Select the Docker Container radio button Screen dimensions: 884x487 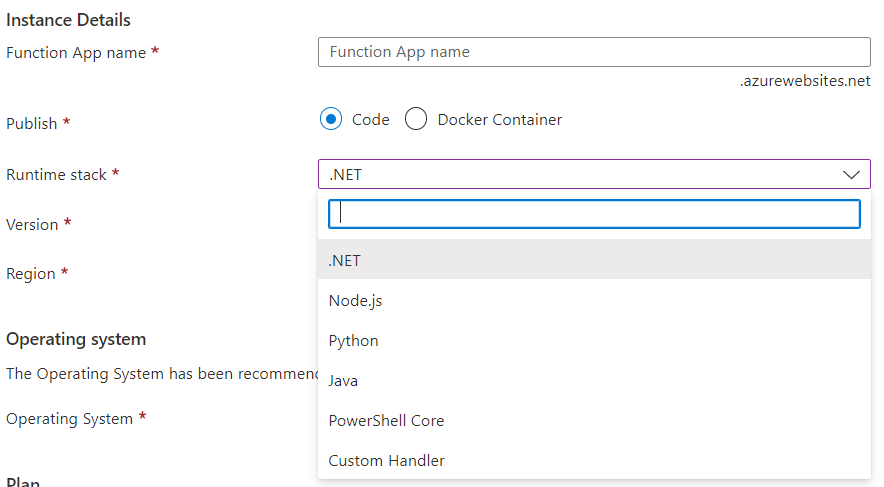[416, 119]
